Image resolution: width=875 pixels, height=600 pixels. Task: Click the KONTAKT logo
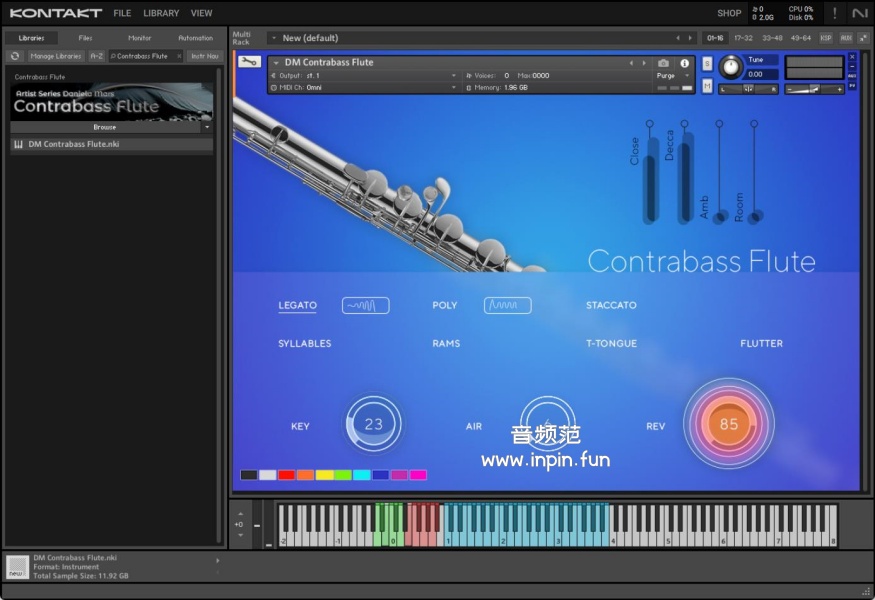(x=56, y=13)
